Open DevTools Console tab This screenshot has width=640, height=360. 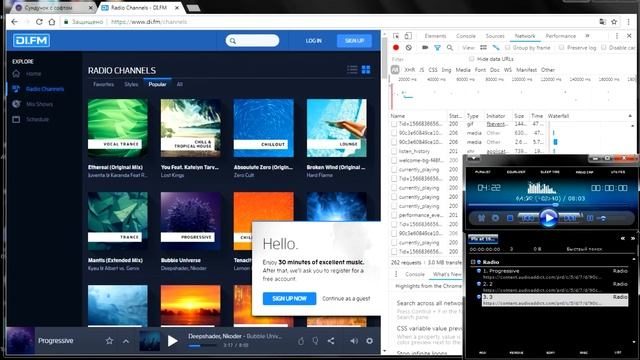point(466,36)
